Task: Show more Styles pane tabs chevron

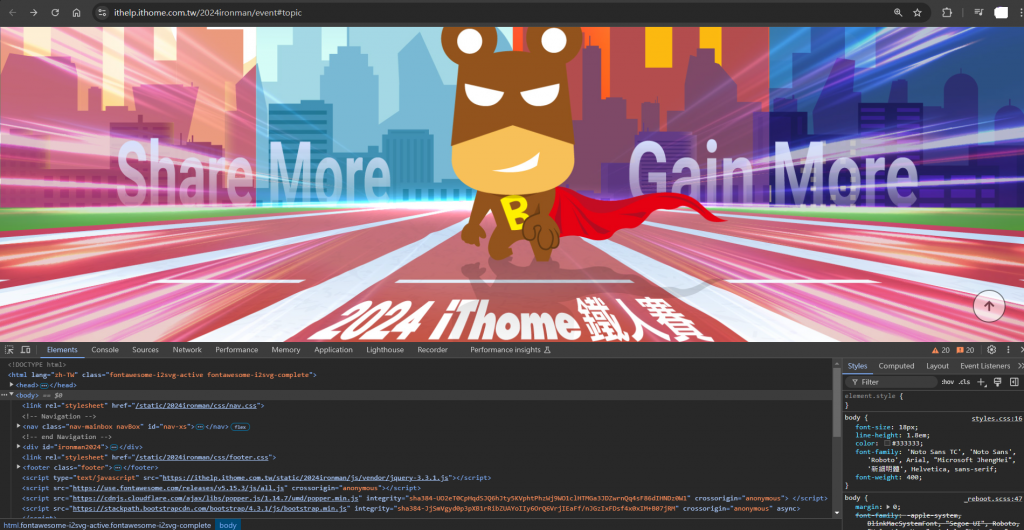Action: tap(1020, 366)
